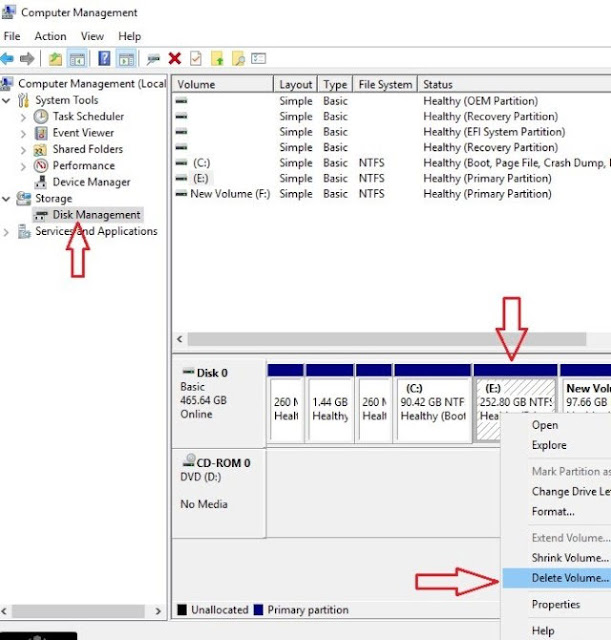Image resolution: width=611 pixels, height=640 pixels.
Task: Click the Properties checkmark sheet icon
Action: coord(196,59)
